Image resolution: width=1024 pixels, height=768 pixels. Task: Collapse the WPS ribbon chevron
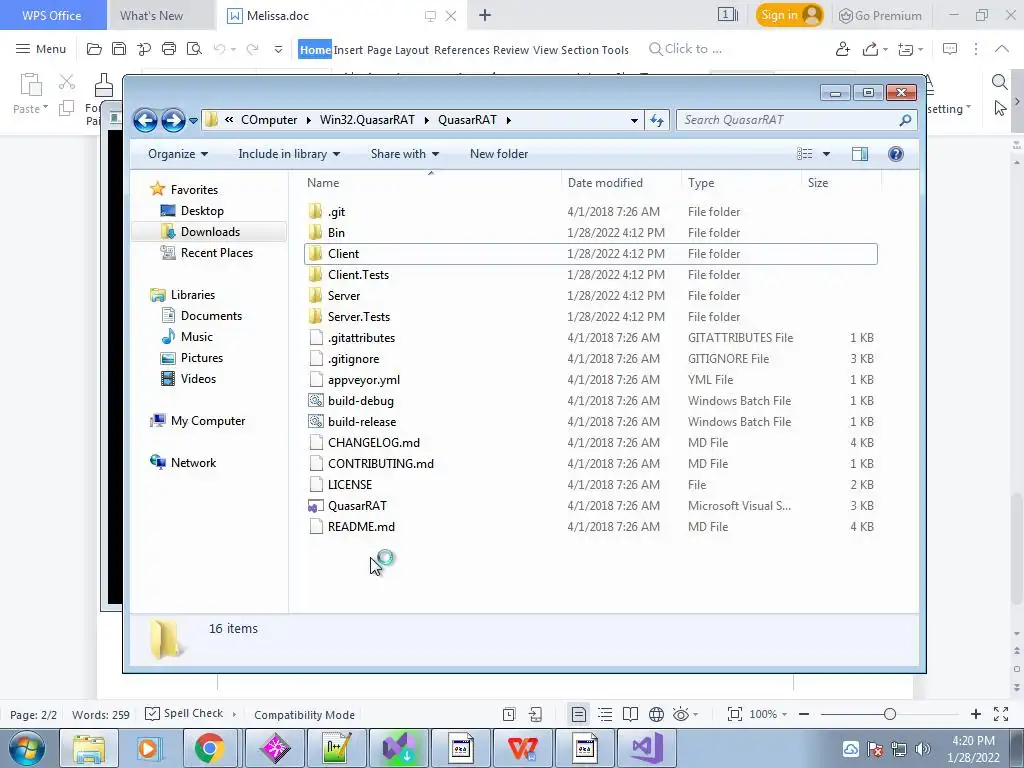tap(1002, 49)
